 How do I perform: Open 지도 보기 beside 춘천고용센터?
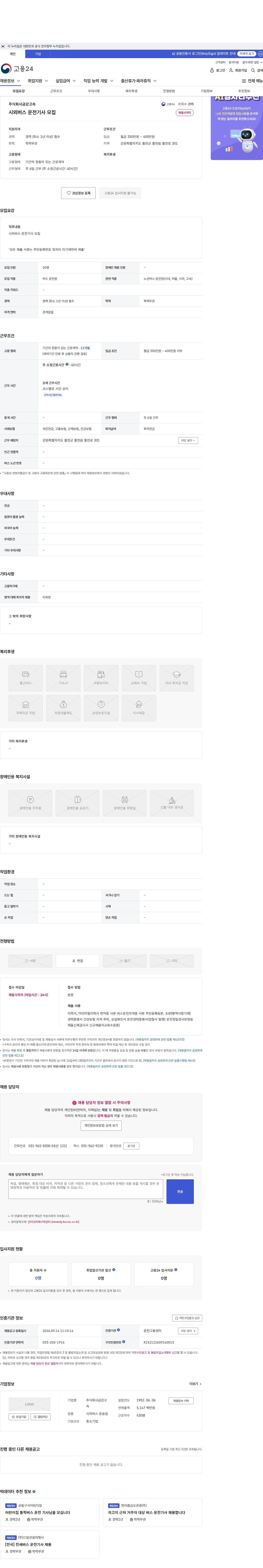tap(188, 1331)
